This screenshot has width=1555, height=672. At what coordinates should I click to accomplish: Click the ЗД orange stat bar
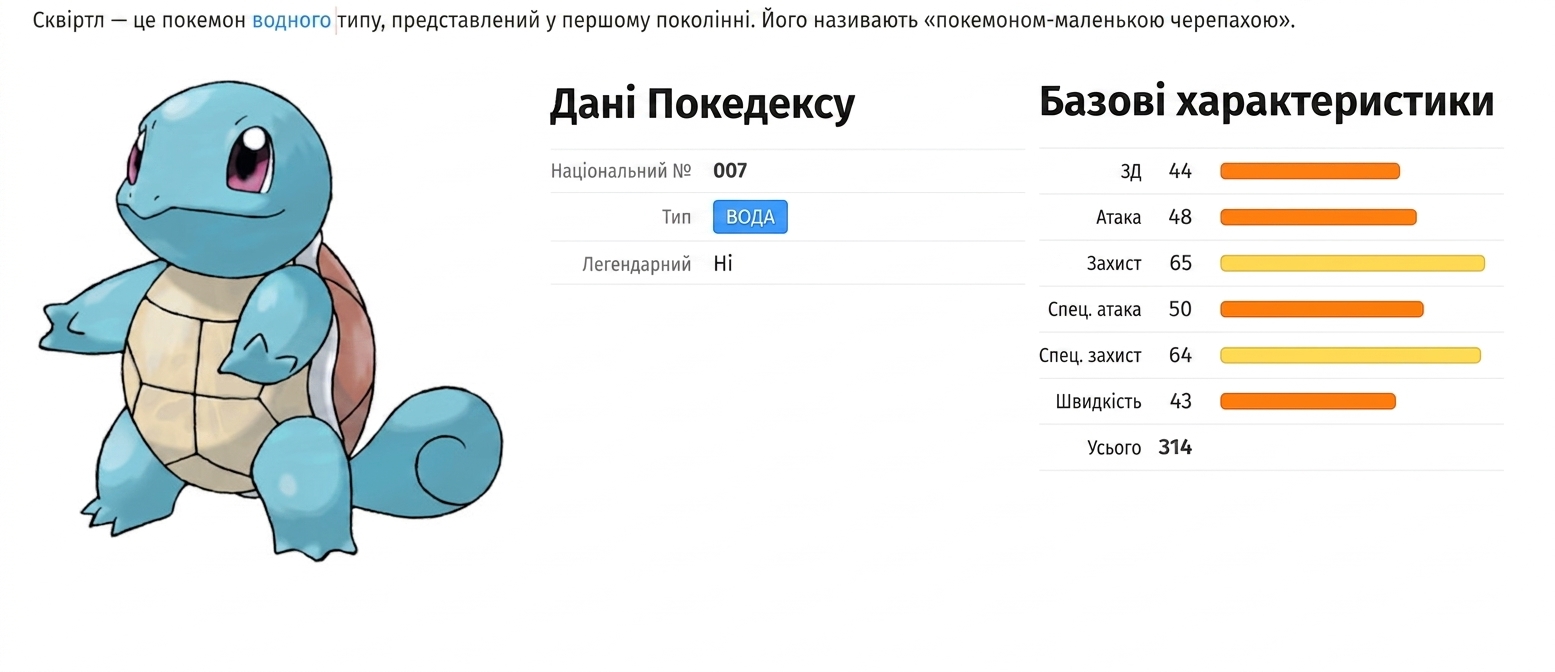pyautogui.click(x=1310, y=171)
